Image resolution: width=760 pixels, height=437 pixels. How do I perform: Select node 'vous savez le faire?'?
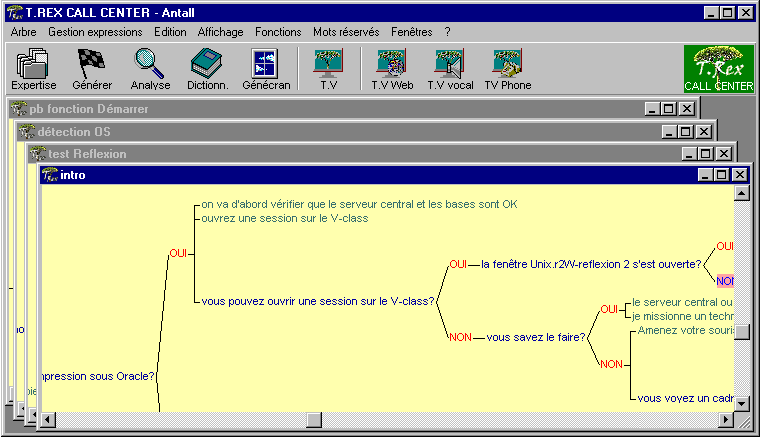point(536,338)
